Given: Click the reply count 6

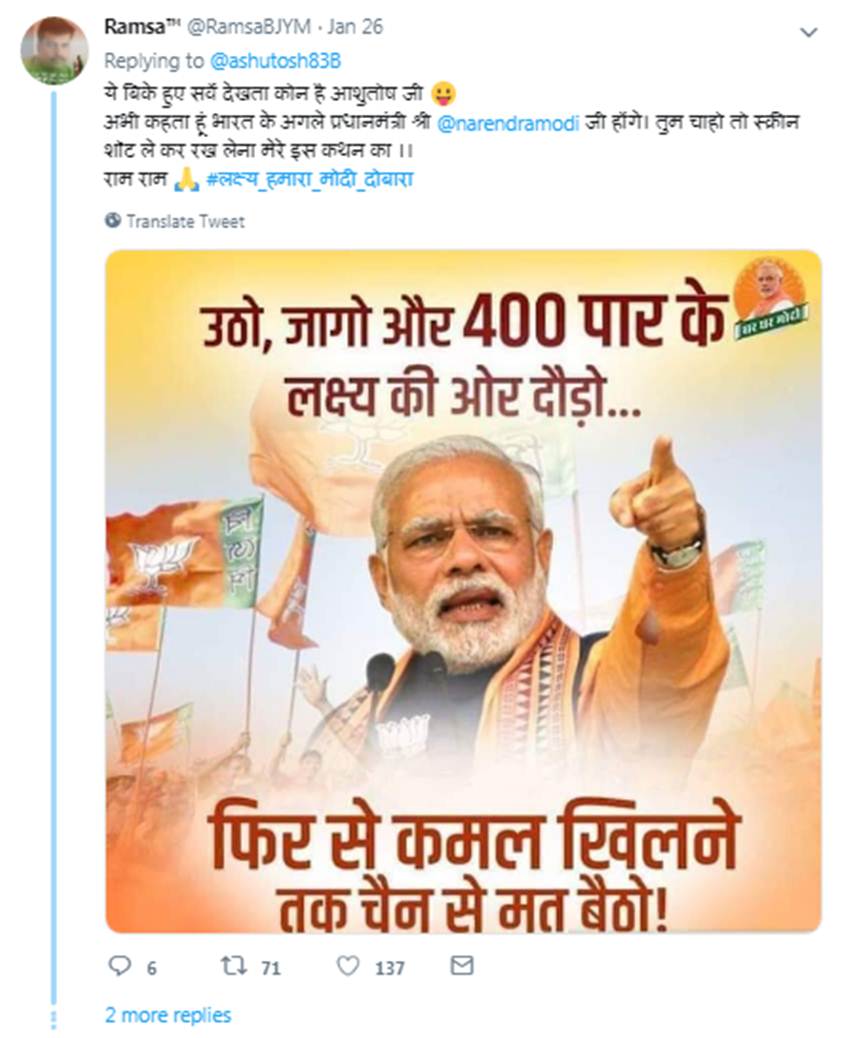Looking at the screenshot, I should (x=151, y=967).
